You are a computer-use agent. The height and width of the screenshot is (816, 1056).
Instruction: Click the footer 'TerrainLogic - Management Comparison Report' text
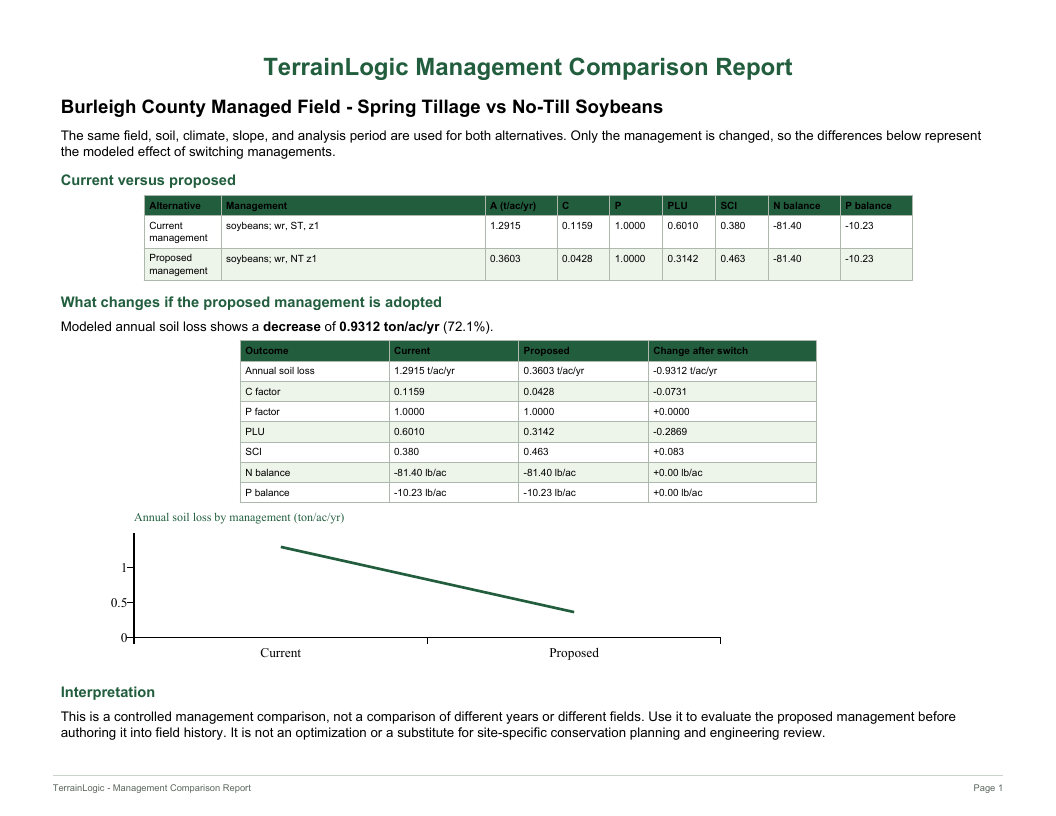pos(152,788)
